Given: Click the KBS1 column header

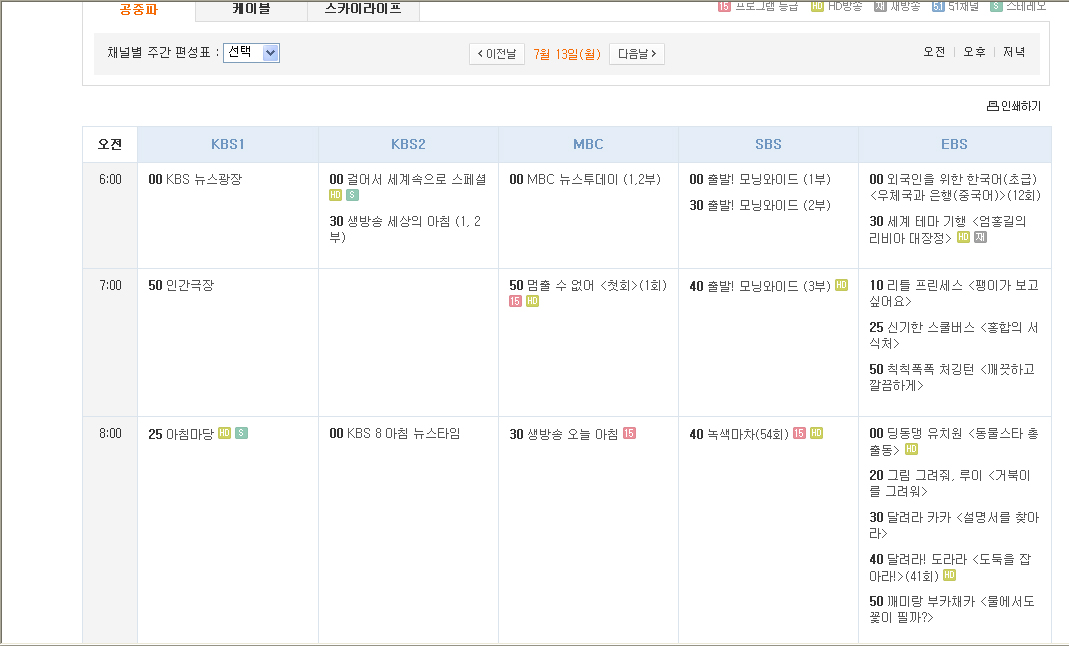Looking at the screenshot, I should [x=228, y=144].
